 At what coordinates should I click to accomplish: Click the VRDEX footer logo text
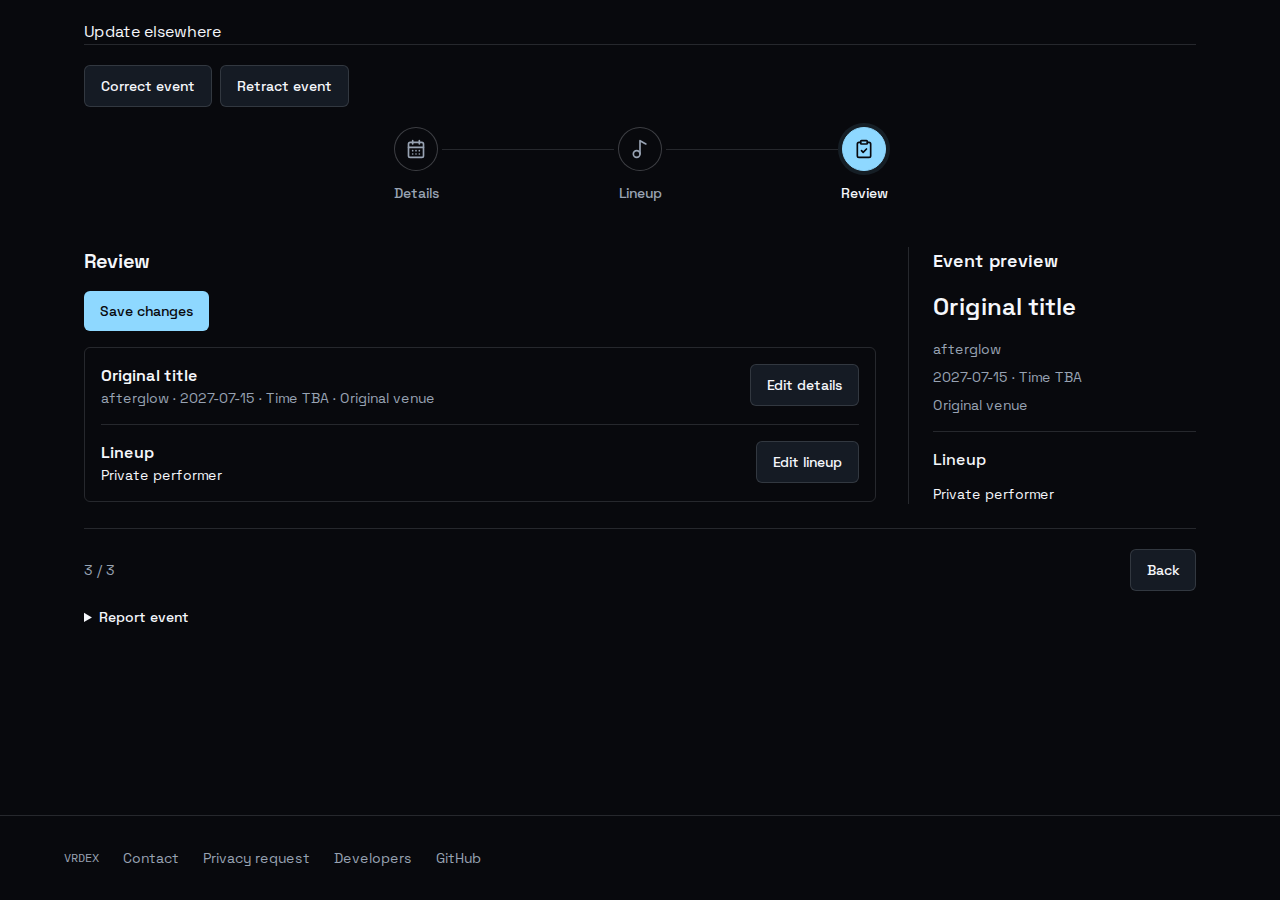click(x=81, y=858)
